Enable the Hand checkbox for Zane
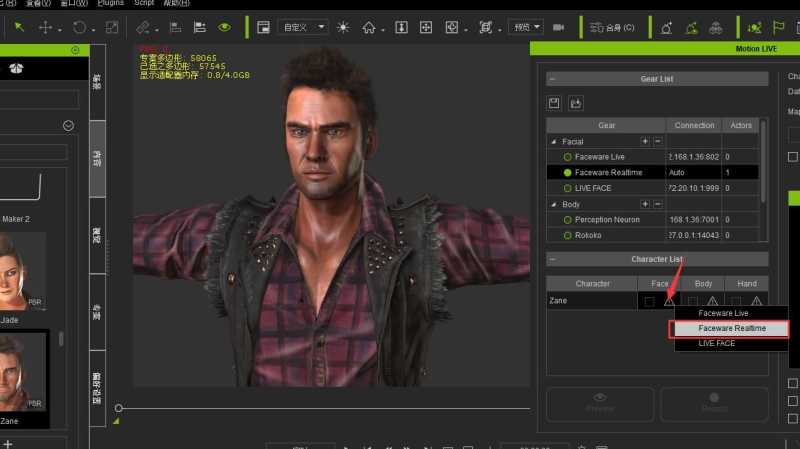The height and width of the screenshot is (449, 800). coord(736,300)
